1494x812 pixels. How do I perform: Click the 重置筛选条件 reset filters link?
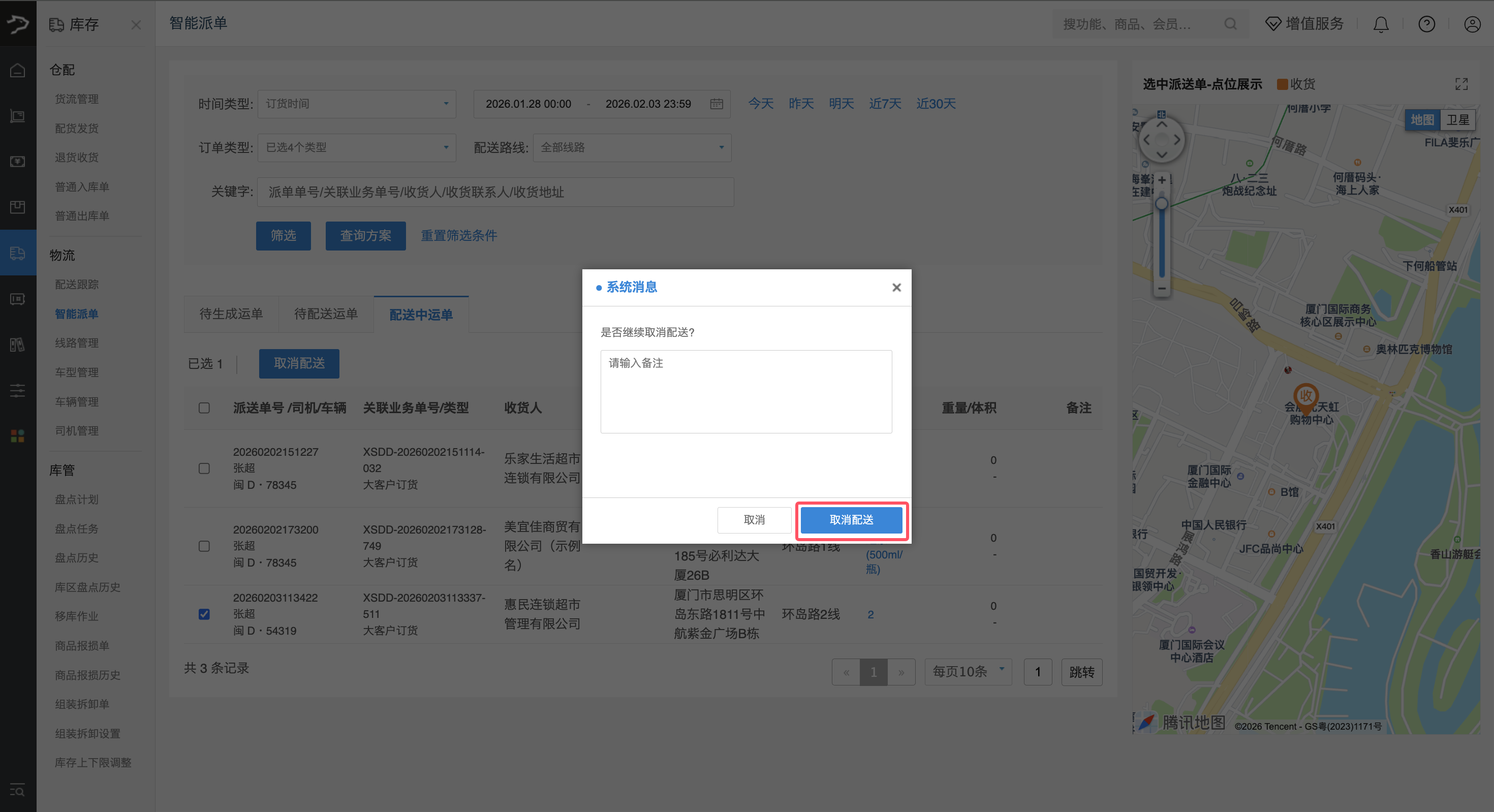pyautogui.click(x=459, y=235)
